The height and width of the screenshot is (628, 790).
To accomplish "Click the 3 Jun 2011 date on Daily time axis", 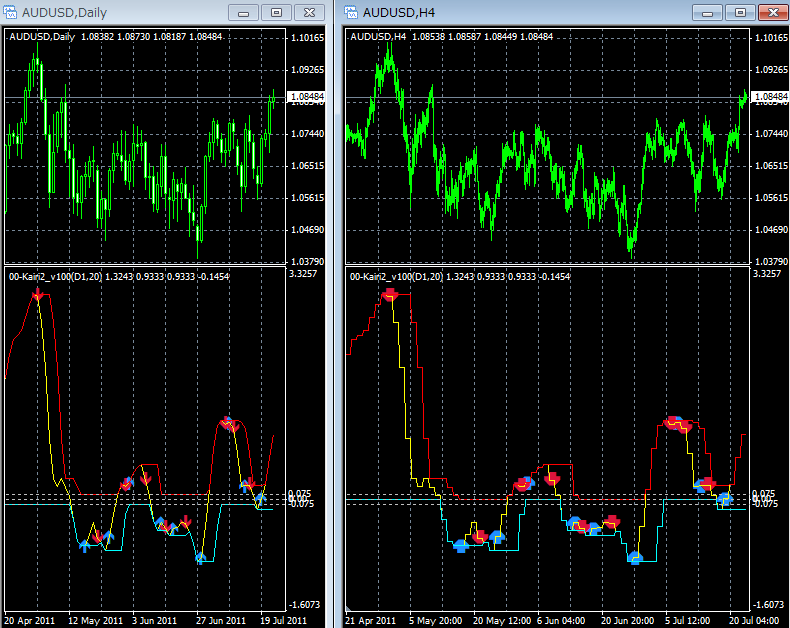I will coord(154,620).
